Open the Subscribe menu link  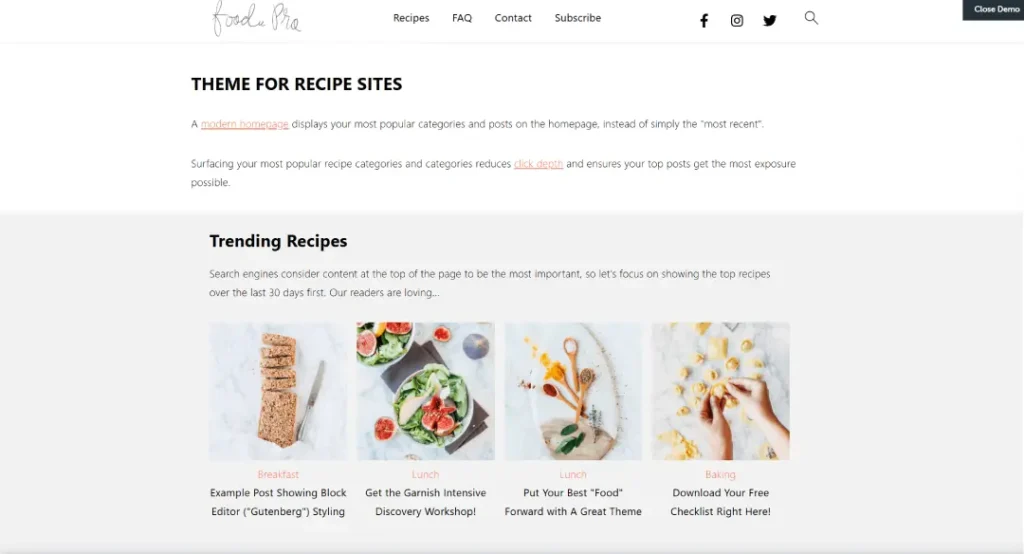click(x=578, y=18)
